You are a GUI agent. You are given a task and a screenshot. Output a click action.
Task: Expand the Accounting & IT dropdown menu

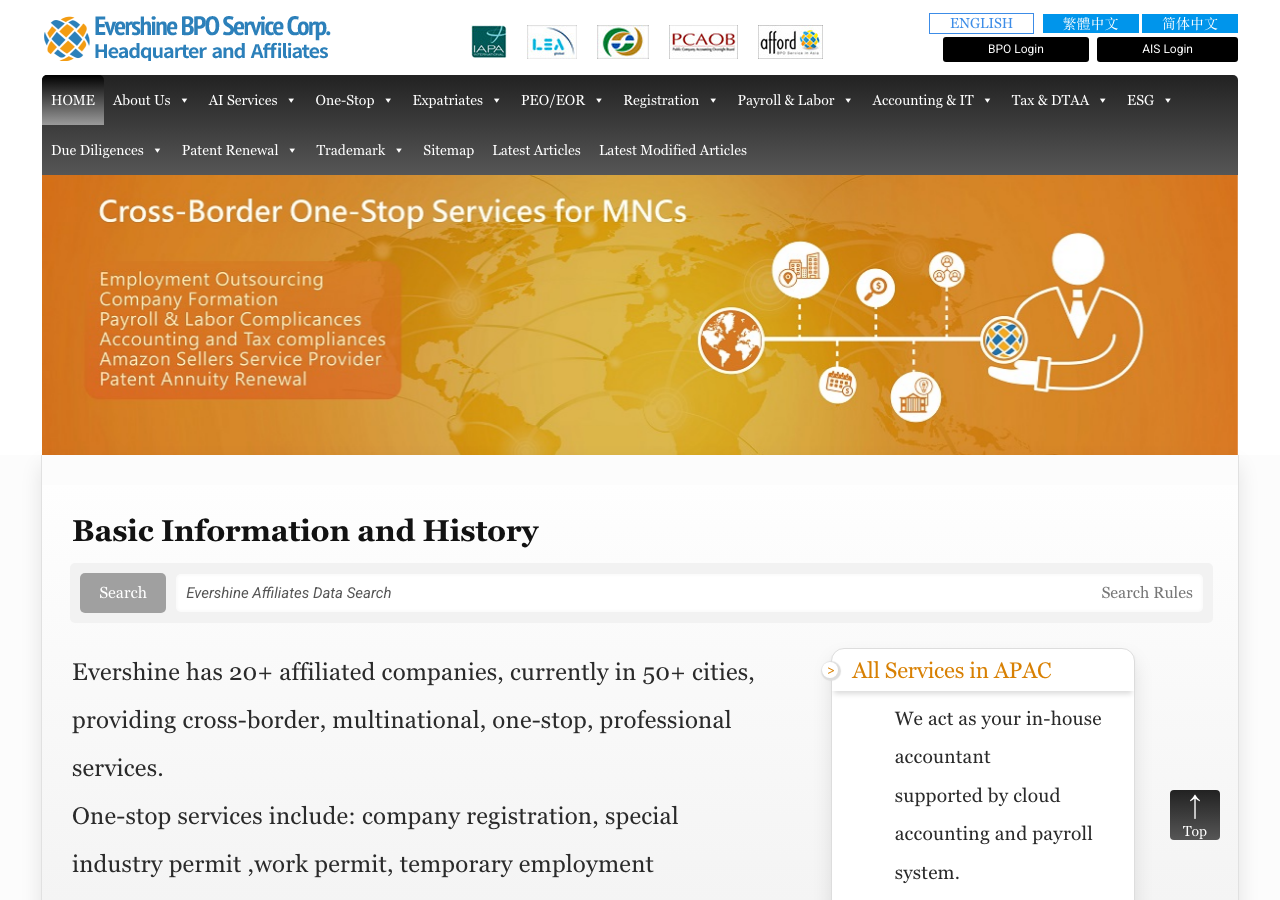click(932, 100)
